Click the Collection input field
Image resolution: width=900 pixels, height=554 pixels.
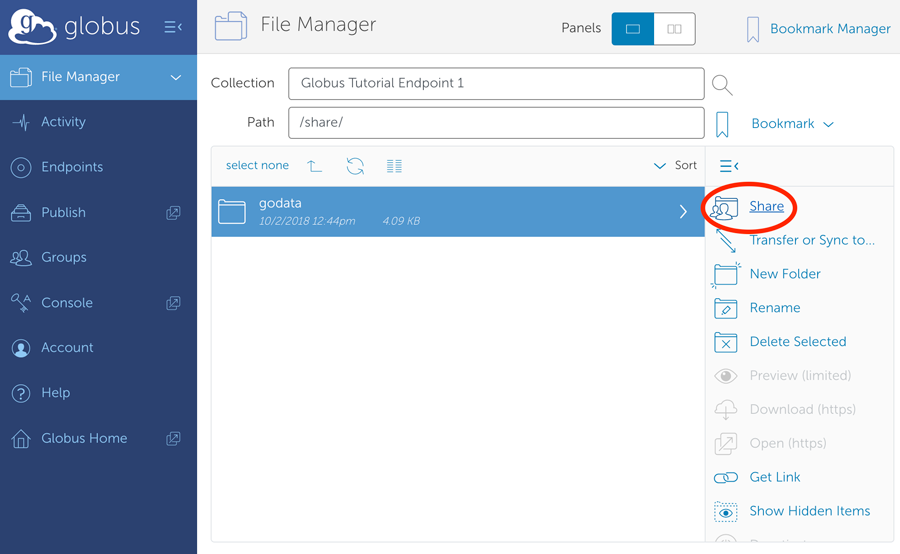tap(496, 83)
